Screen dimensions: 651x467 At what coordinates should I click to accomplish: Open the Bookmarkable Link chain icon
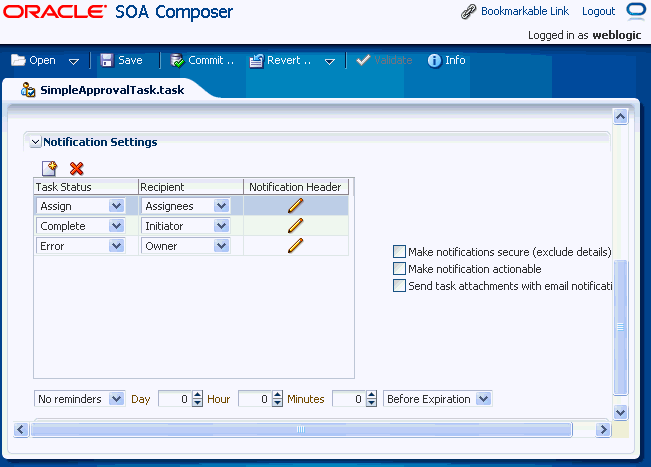(x=469, y=12)
